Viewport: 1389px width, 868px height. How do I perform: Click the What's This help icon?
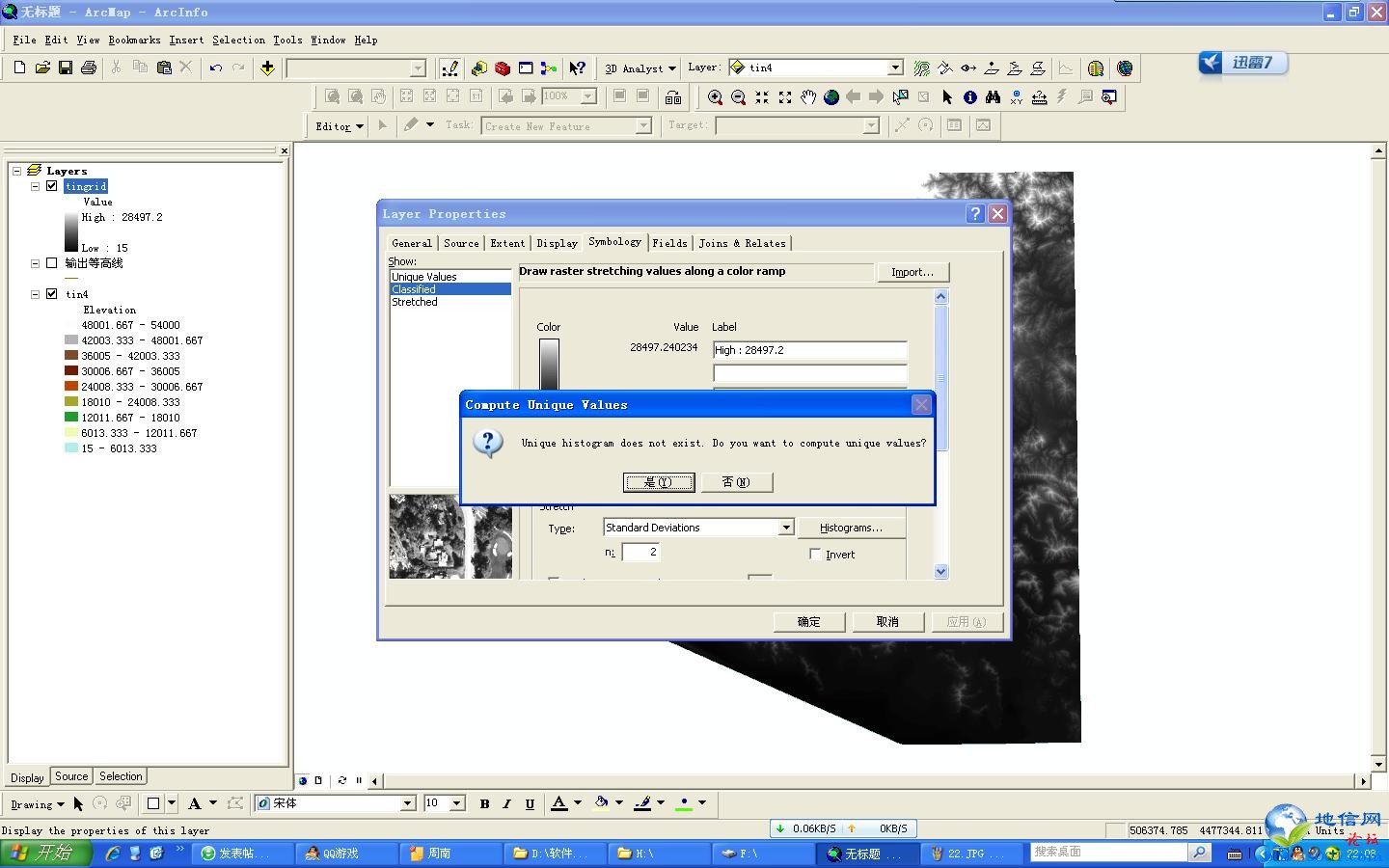(x=577, y=68)
